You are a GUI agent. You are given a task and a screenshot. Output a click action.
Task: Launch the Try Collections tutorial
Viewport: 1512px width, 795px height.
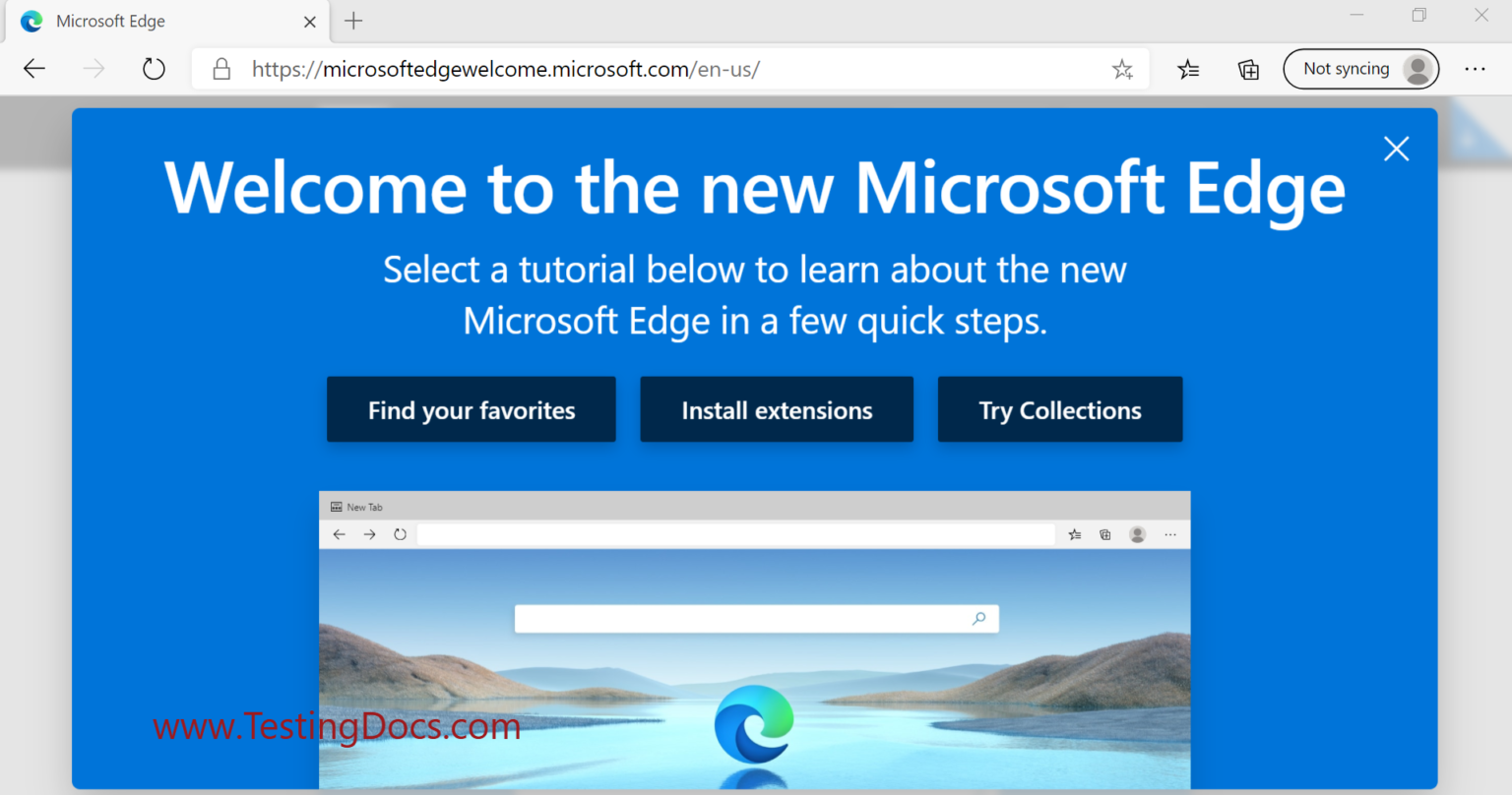(x=1059, y=409)
